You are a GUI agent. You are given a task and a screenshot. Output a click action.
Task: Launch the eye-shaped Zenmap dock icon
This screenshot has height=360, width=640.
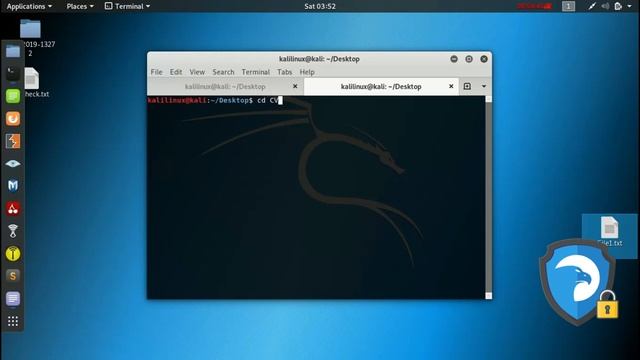pos(13,164)
